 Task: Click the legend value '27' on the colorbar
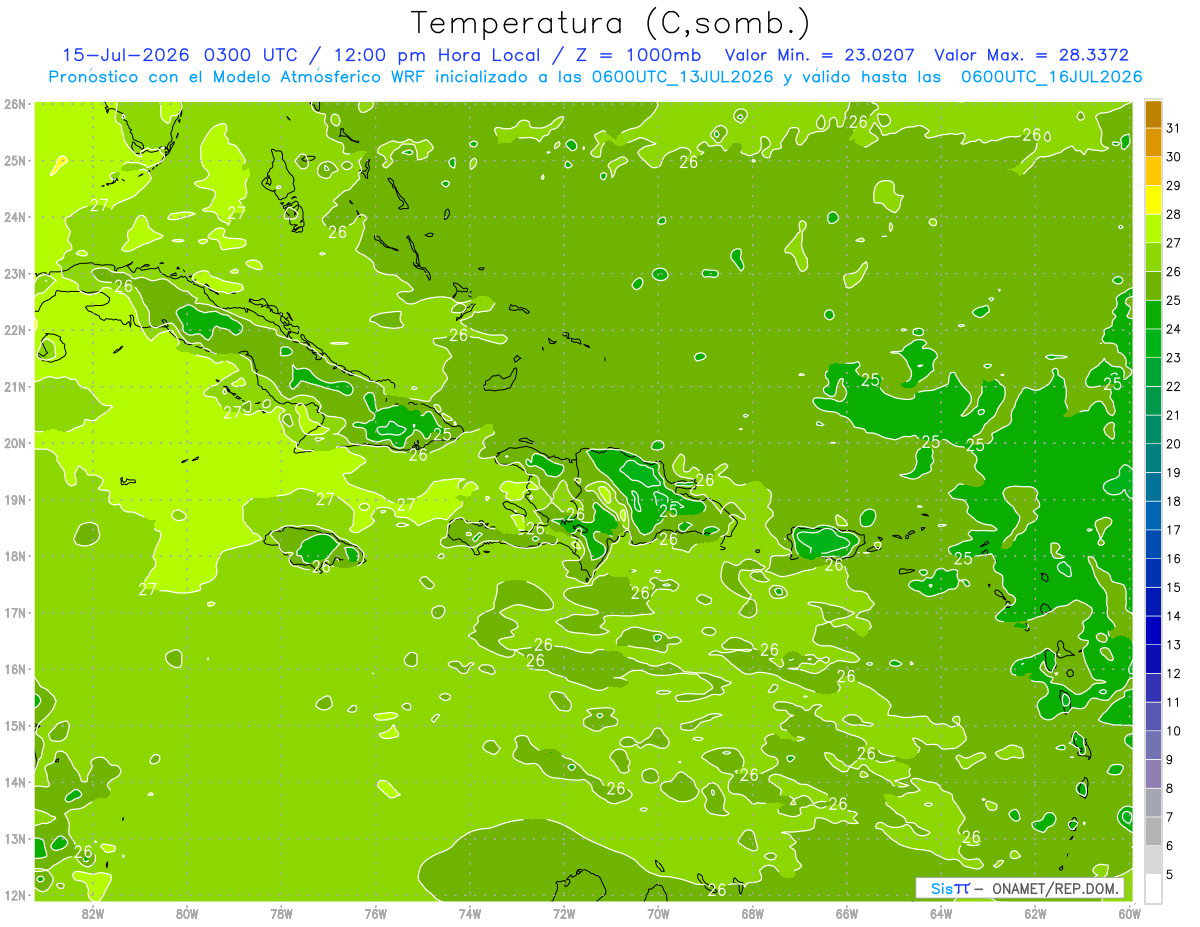[1173, 243]
